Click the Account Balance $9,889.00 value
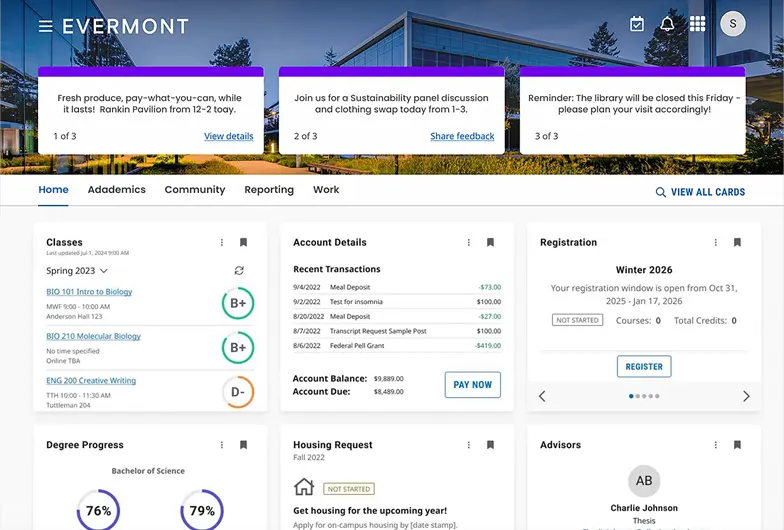784x530 pixels. tap(388, 378)
